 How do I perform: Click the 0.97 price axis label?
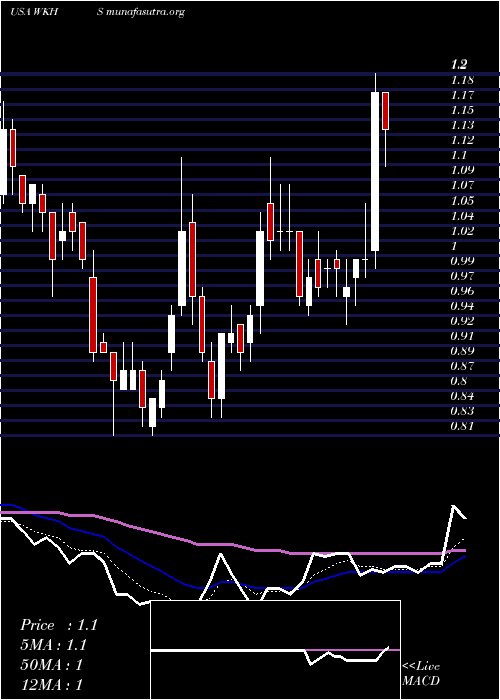click(462, 276)
